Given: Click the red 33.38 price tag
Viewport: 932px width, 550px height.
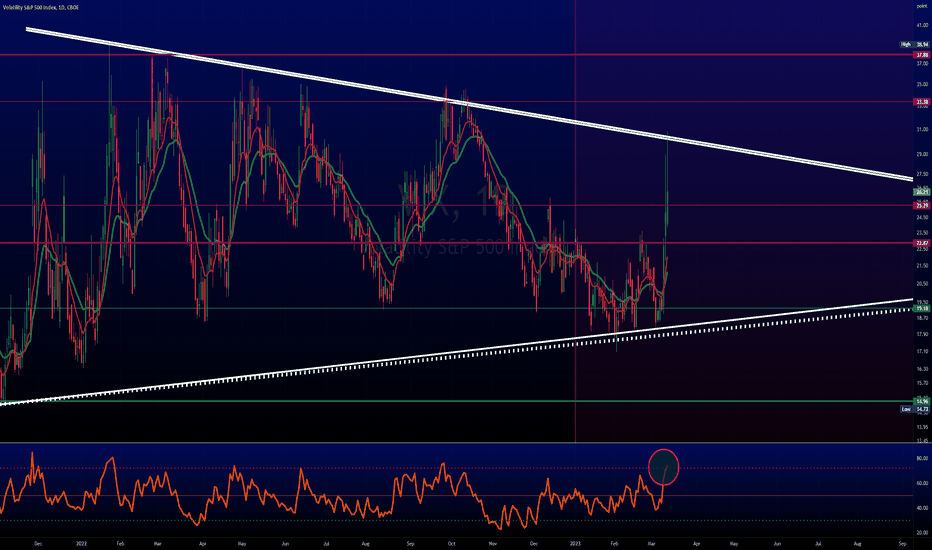Looking at the screenshot, I should [x=922, y=102].
